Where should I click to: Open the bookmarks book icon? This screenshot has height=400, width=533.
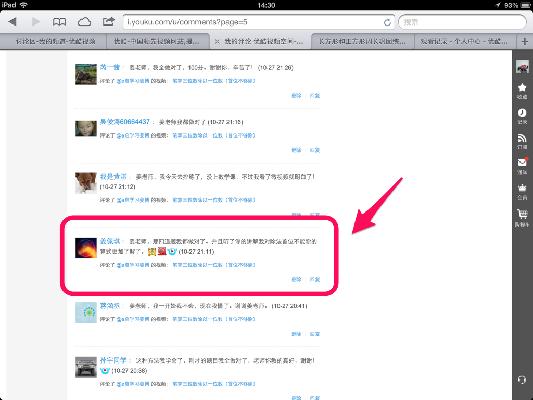pyautogui.click(x=59, y=22)
